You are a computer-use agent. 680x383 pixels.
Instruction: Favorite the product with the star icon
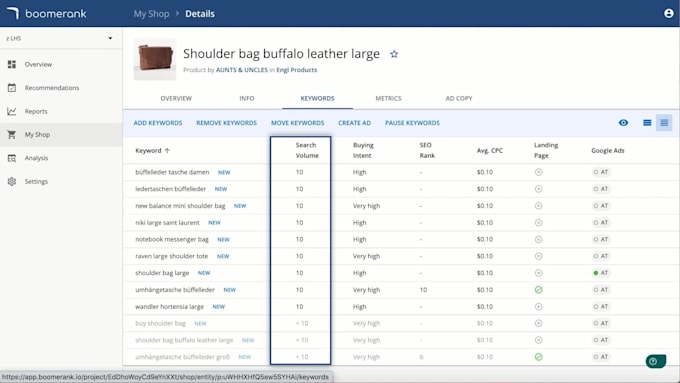point(394,54)
